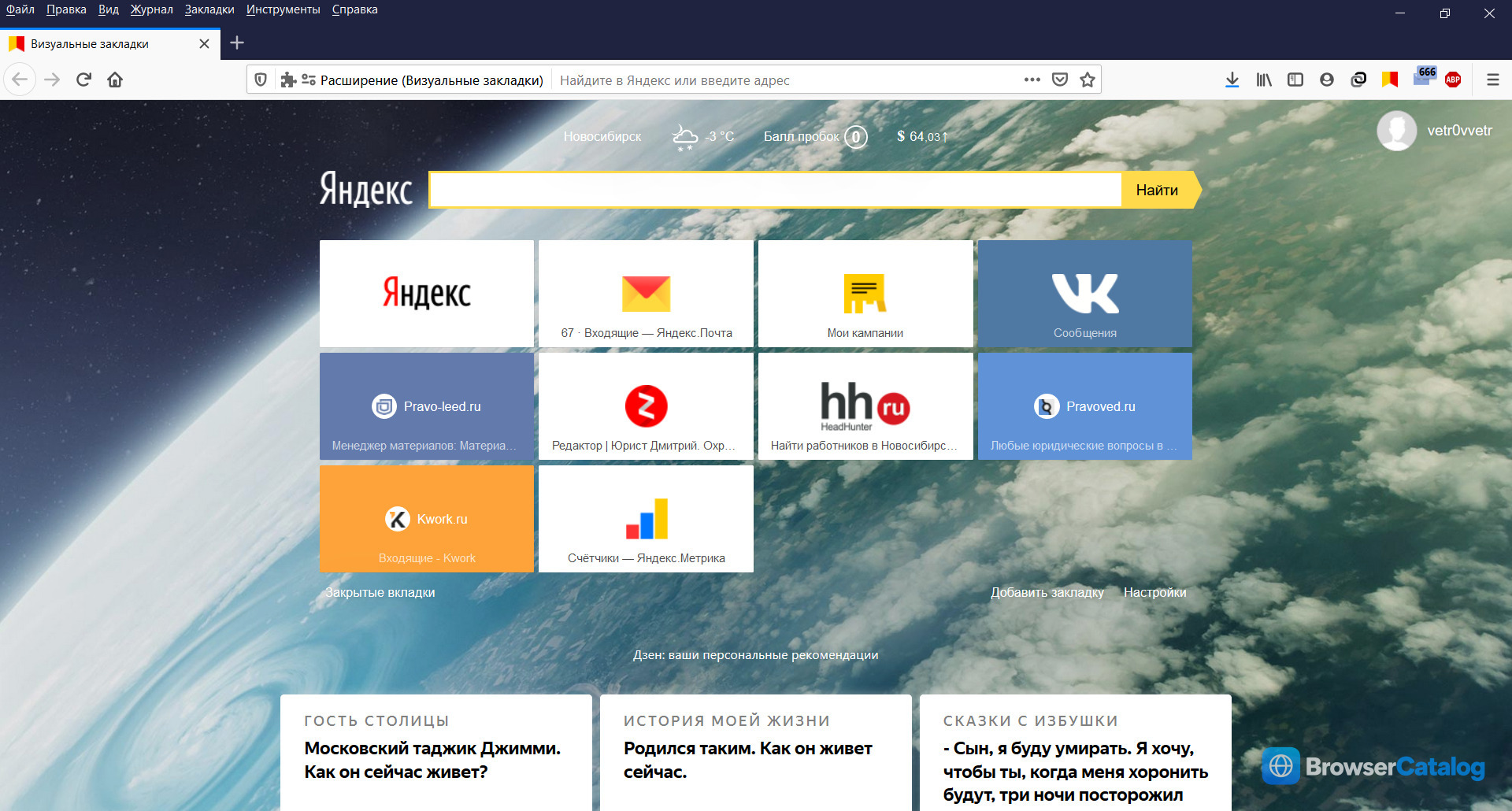Toggle the sidebar view icon
Screen dimensions: 1512x811
click(1295, 80)
